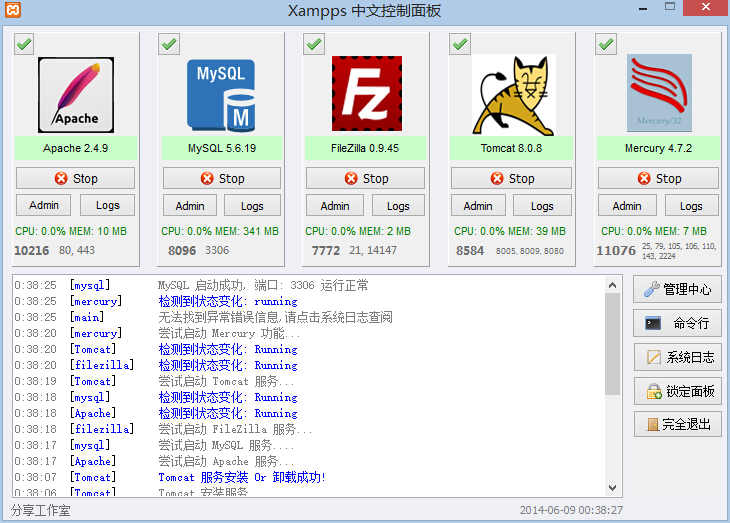Screen dimensions: 730x523
Task: Open Tomcat Logs
Action: pyautogui.click(x=542, y=206)
